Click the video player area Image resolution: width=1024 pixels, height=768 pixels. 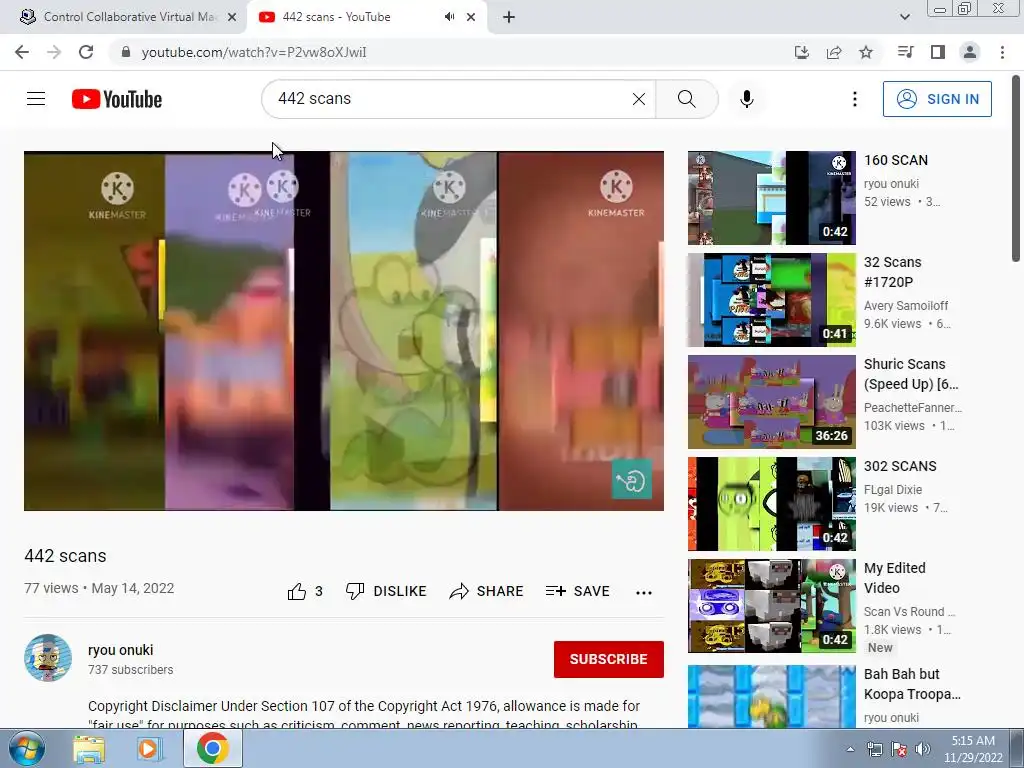coord(344,330)
